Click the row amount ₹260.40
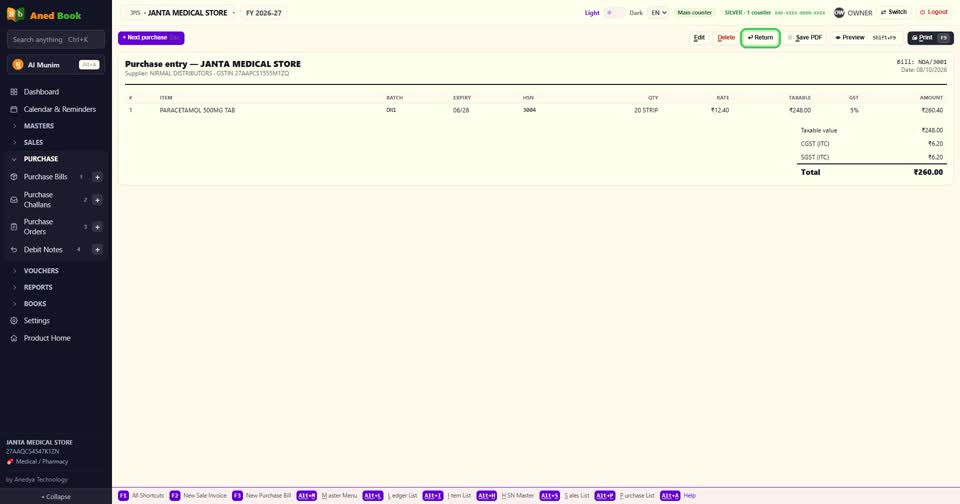Screen dimensions: 960x504 (x=932, y=110)
